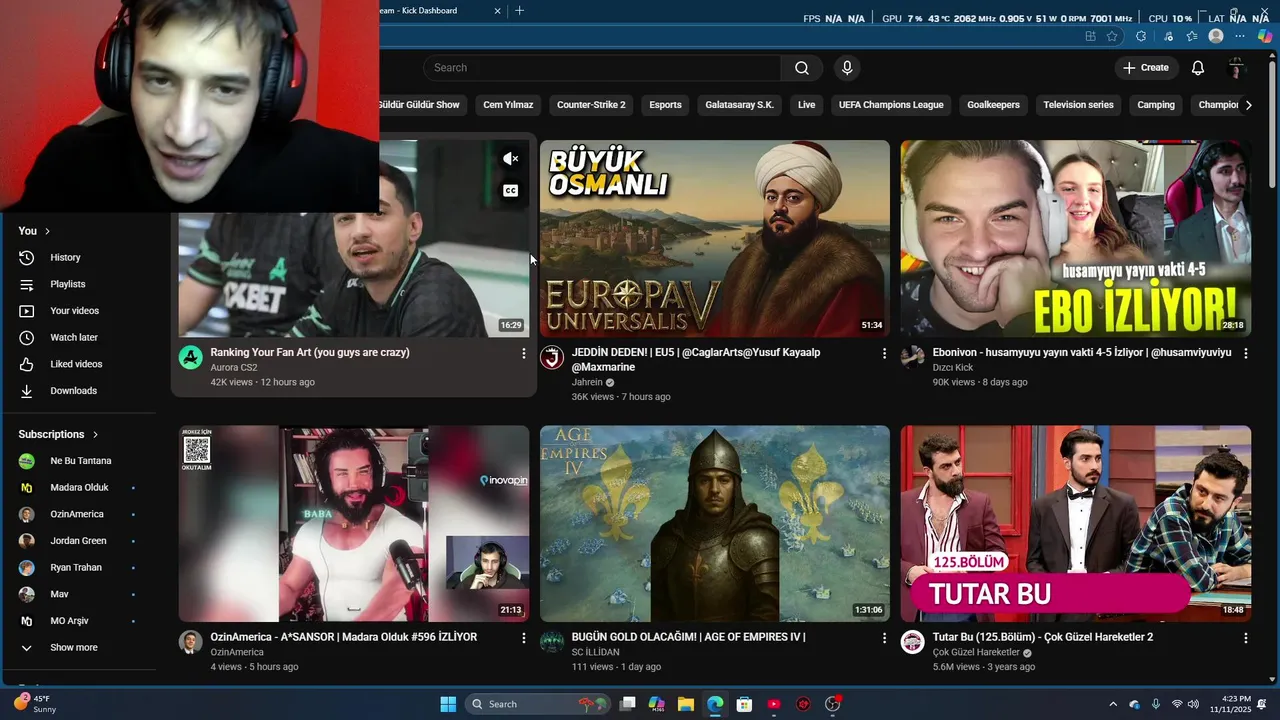Image resolution: width=1280 pixels, height=720 pixels.
Task: Select the UEFA Champions League chip
Action: tap(891, 105)
